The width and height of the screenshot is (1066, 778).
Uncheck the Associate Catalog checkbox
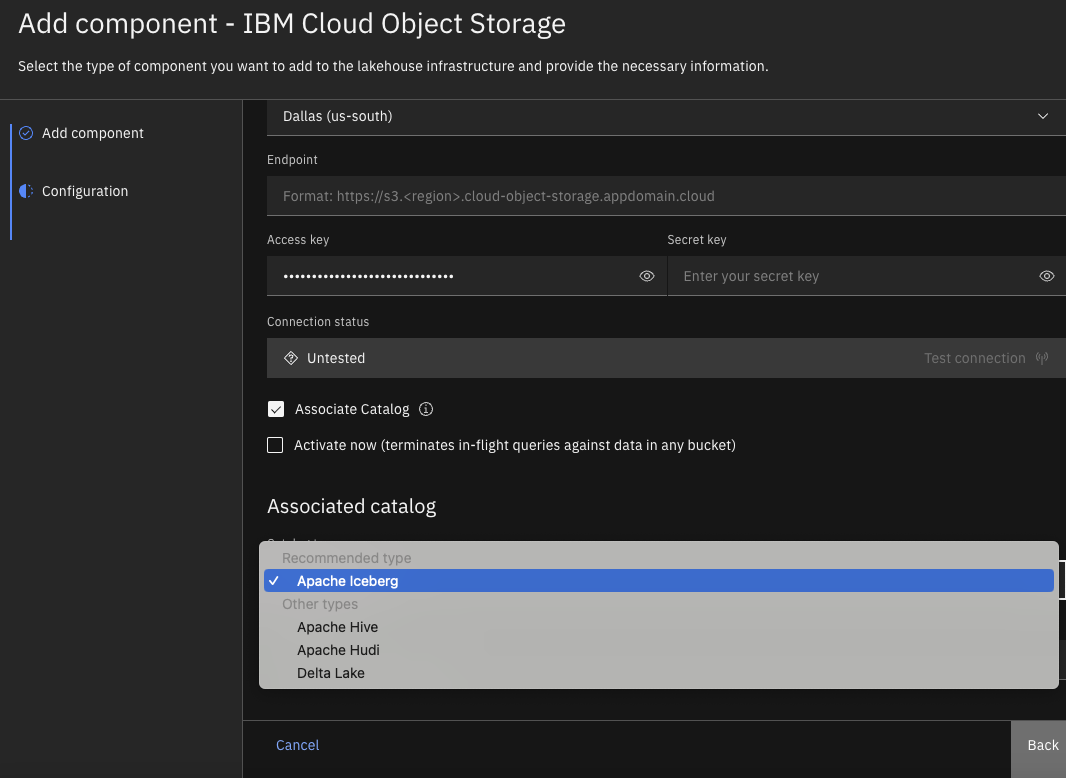pos(275,409)
